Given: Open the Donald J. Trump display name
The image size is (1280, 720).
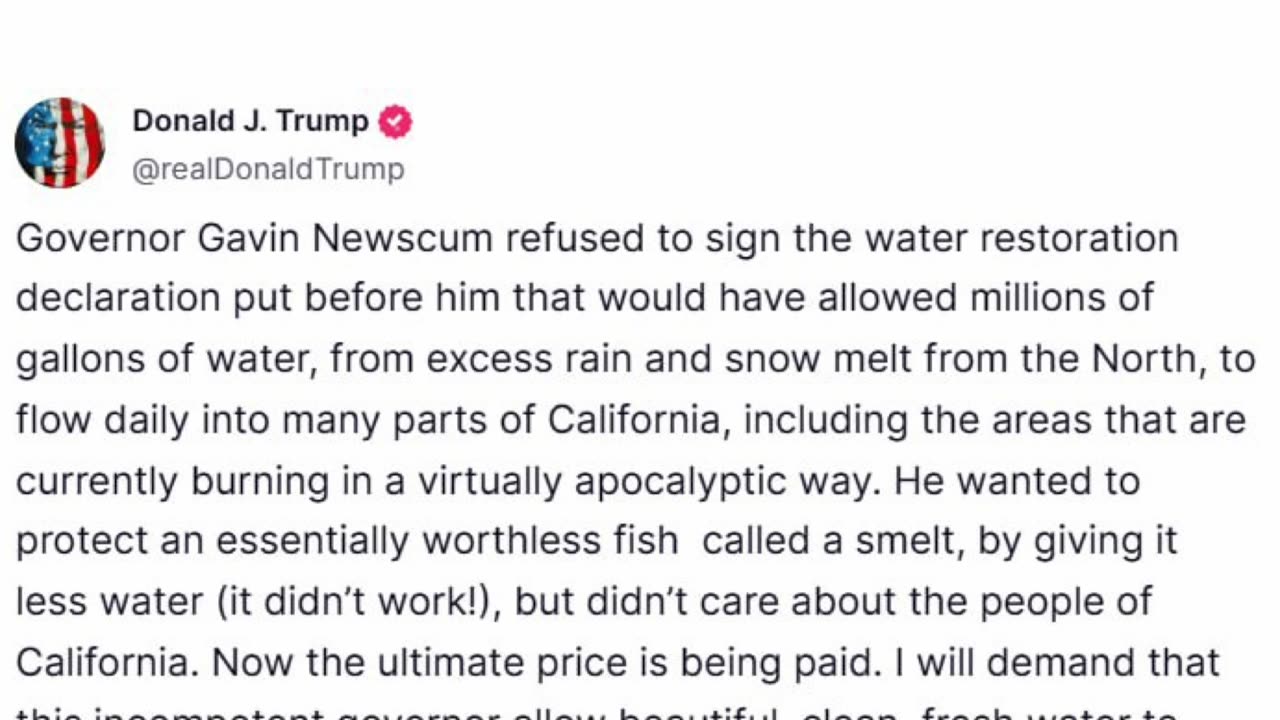Looking at the screenshot, I should tap(250, 122).
